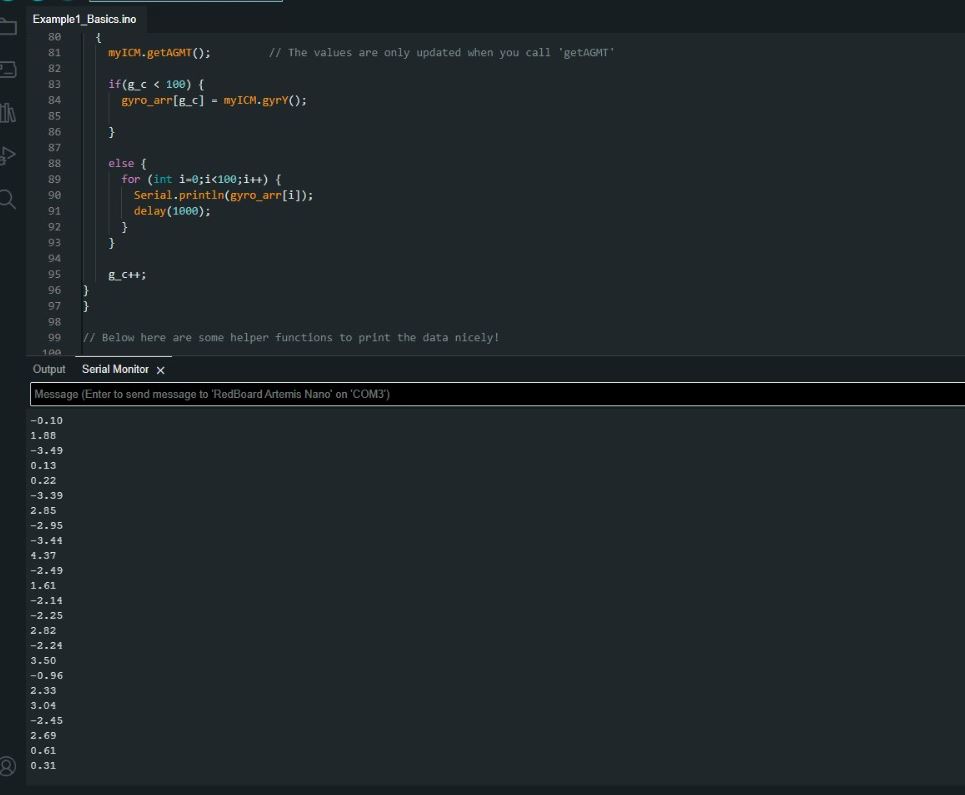The height and width of the screenshot is (795, 965).
Task: Select the Example1_Basics.ino editor tab
Action: click(x=84, y=19)
